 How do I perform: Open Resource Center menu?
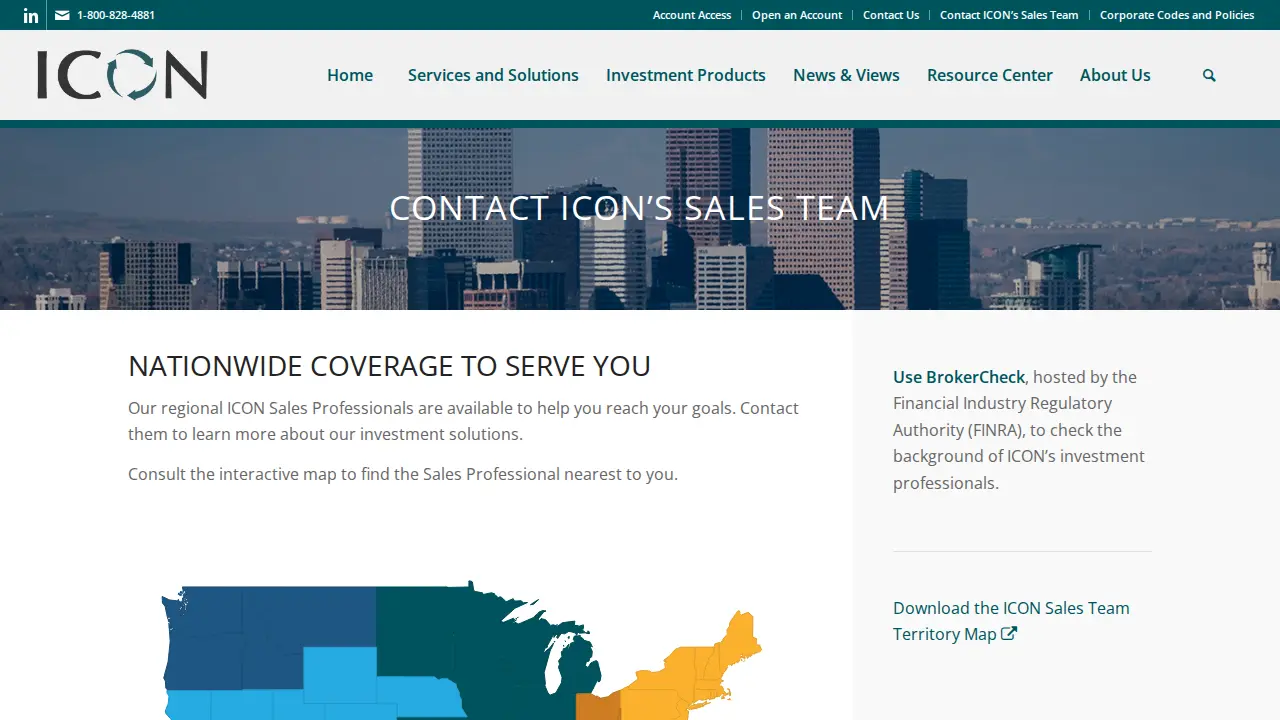point(990,75)
